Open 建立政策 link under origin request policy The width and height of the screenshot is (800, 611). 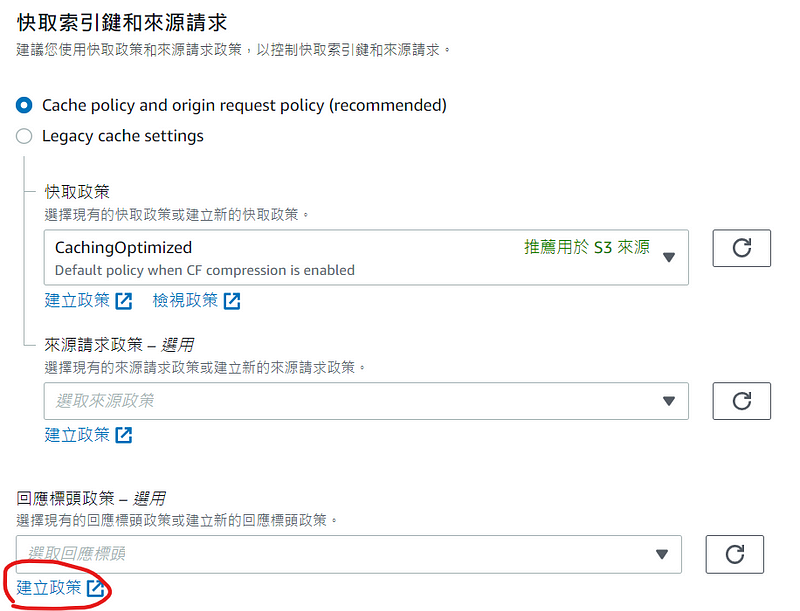[x=77, y=435]
